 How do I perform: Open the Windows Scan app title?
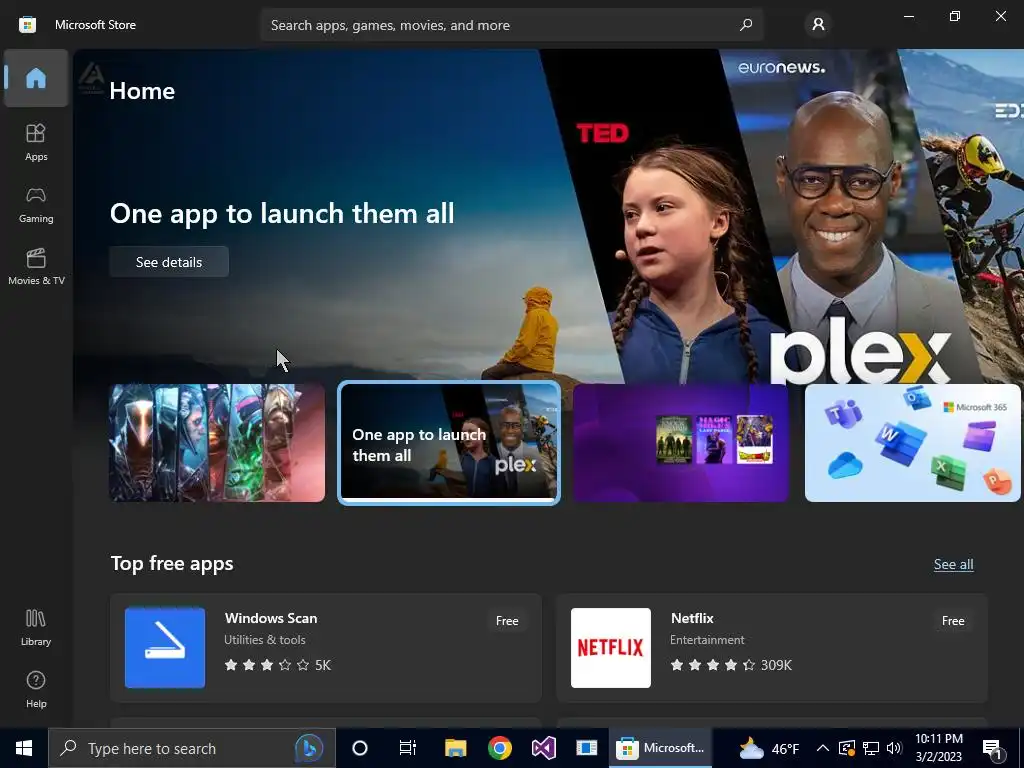(271, 618)
